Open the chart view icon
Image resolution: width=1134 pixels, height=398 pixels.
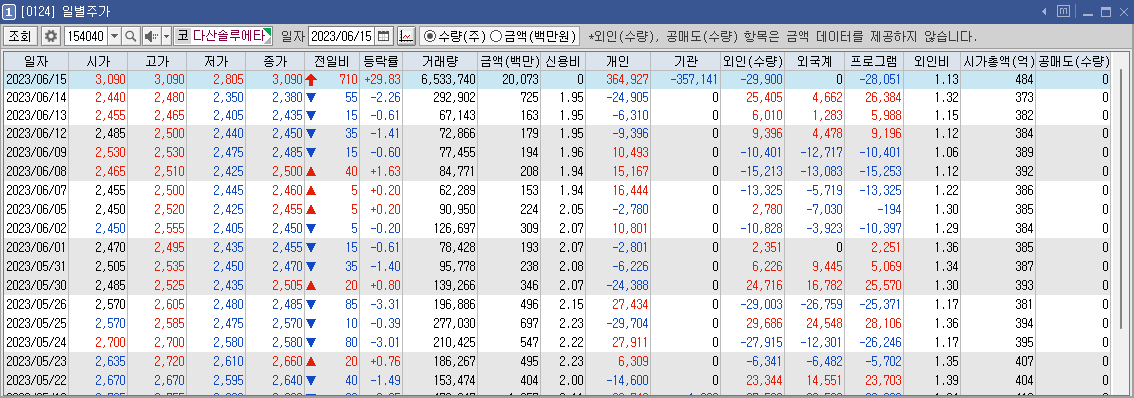click(406, 35)
